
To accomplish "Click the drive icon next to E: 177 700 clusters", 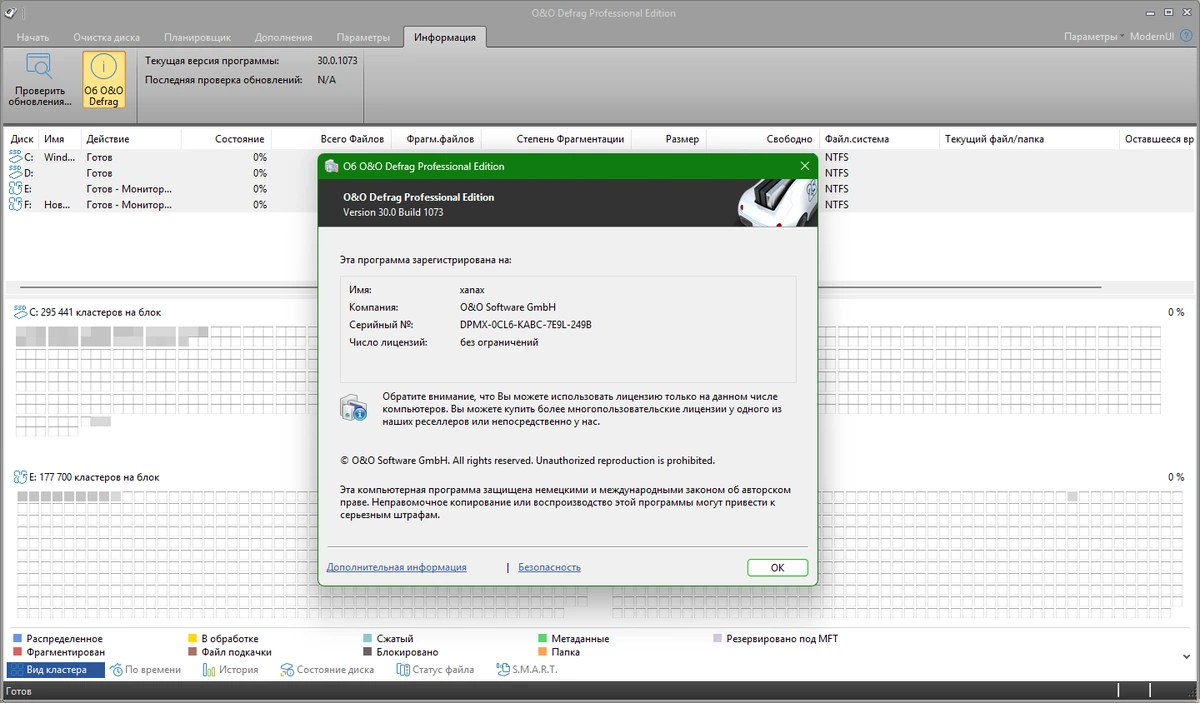I will [20, 477].
